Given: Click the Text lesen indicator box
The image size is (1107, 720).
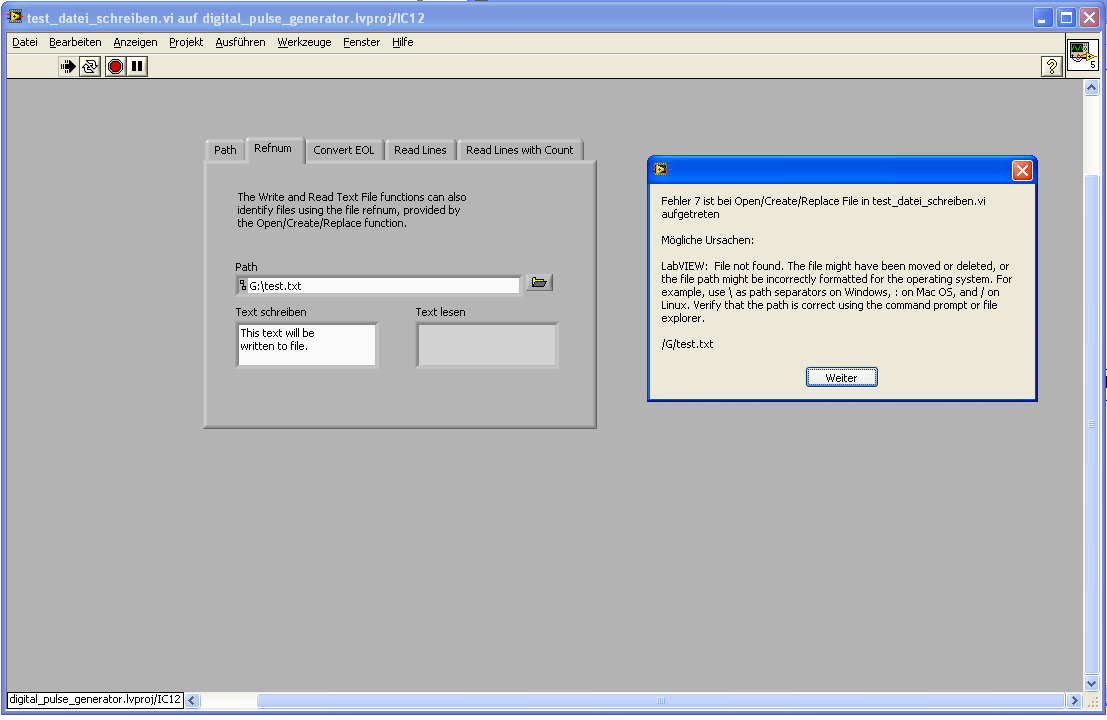Looking at the screenshot, I should coord(487,345).
